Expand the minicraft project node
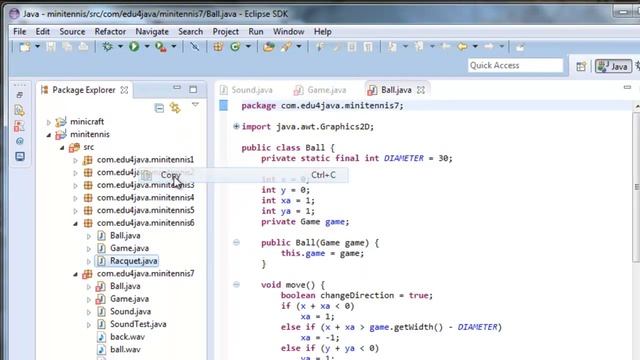The height and width of the screenshot is (360, 640). coord(49,122)
